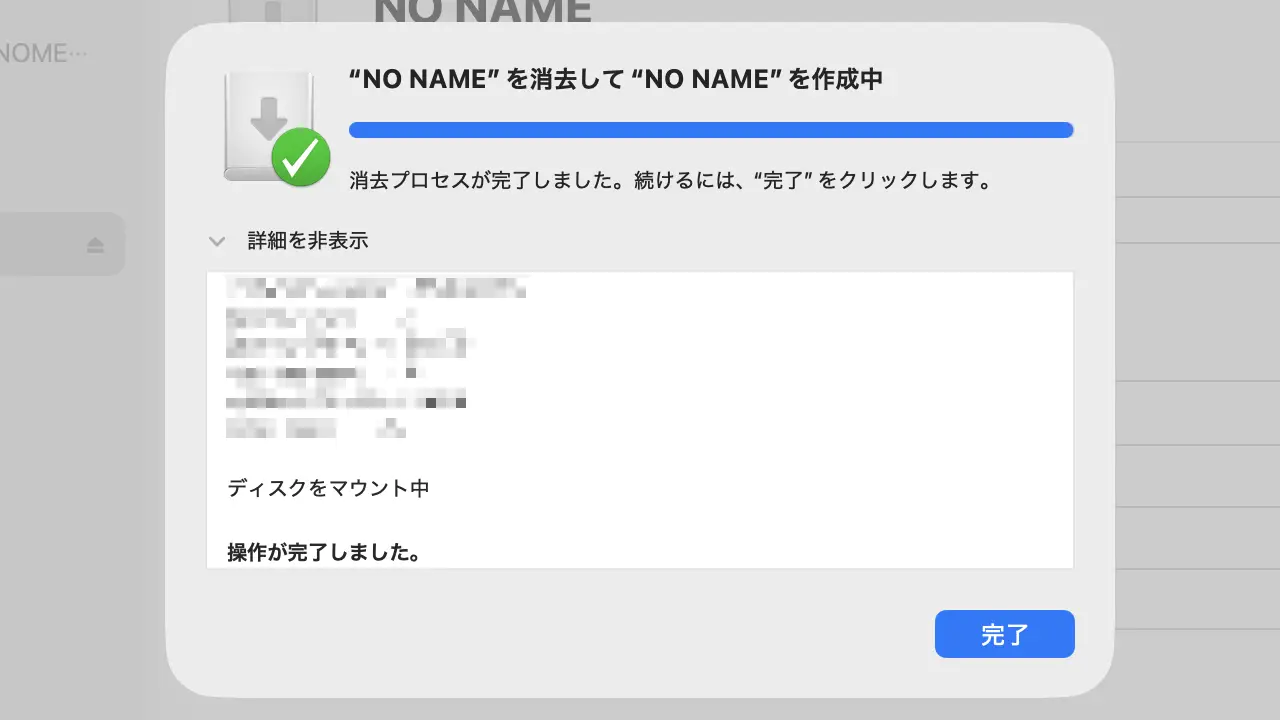Eject the volume with the sidebar eject icon
The width and height of the screenshot is (1280, 720).
point(95,245)
